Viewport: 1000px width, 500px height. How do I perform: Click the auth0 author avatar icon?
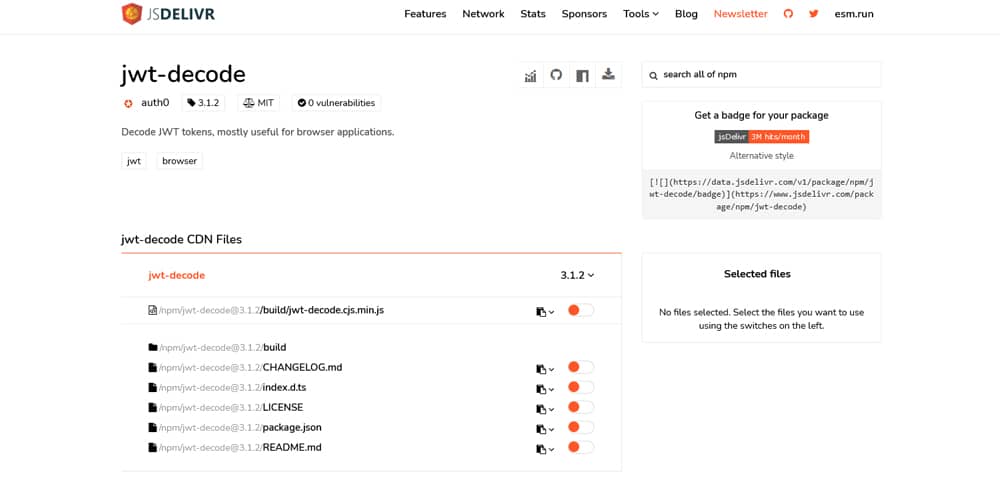(128, 103)
